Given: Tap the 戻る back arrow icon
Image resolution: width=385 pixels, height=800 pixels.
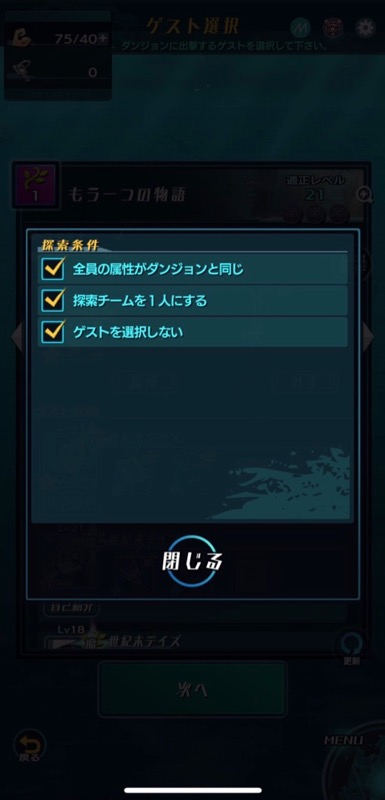Looking at the screenshot, I should (30, 745).
